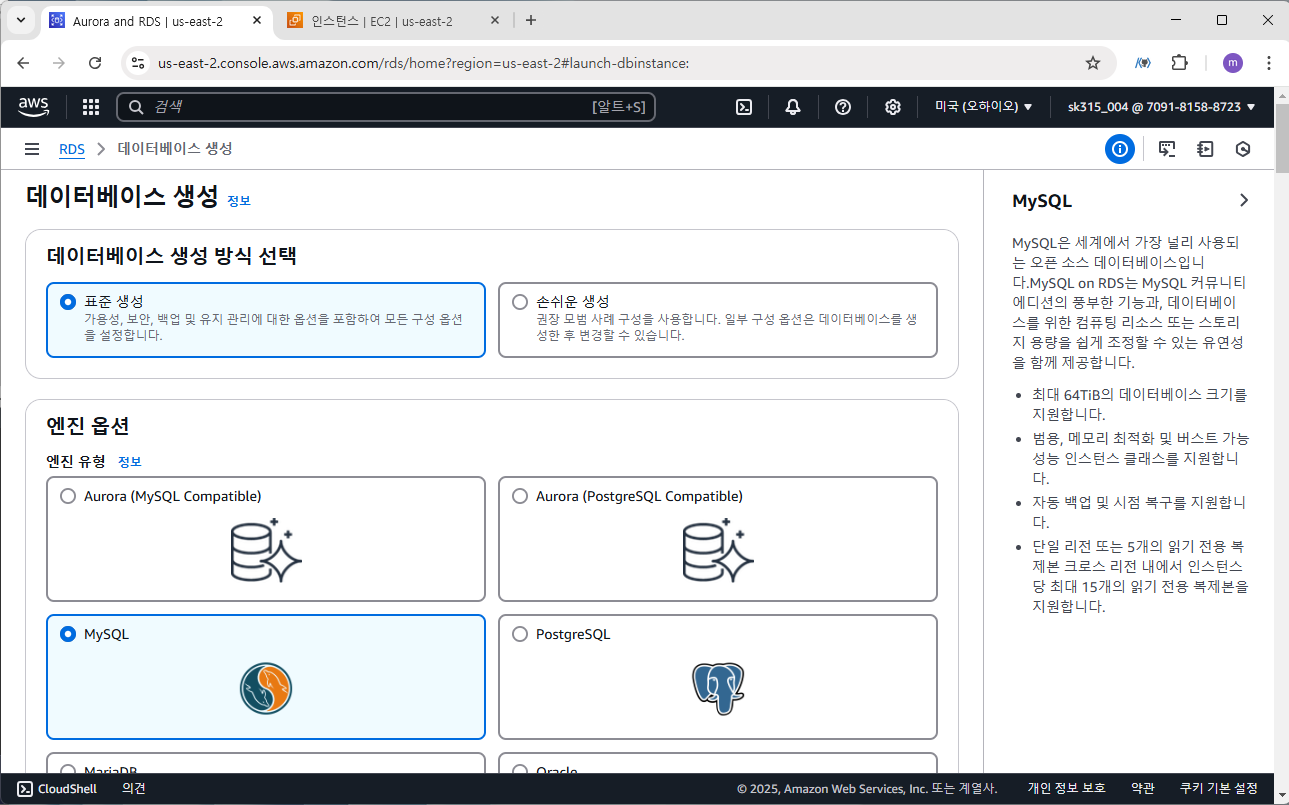Viewport: 1289px width, 805px height.
Task: Close the 인스턴스 EC2 tab
Action: (x=497, y=20)
